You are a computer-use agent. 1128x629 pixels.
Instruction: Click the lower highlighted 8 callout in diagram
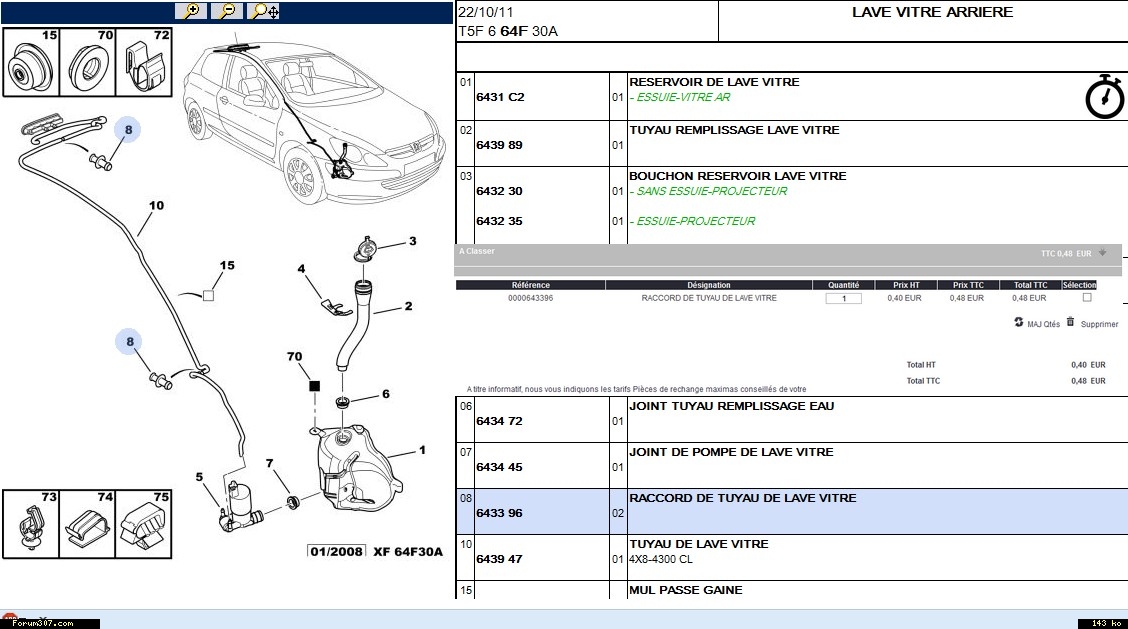129,343
